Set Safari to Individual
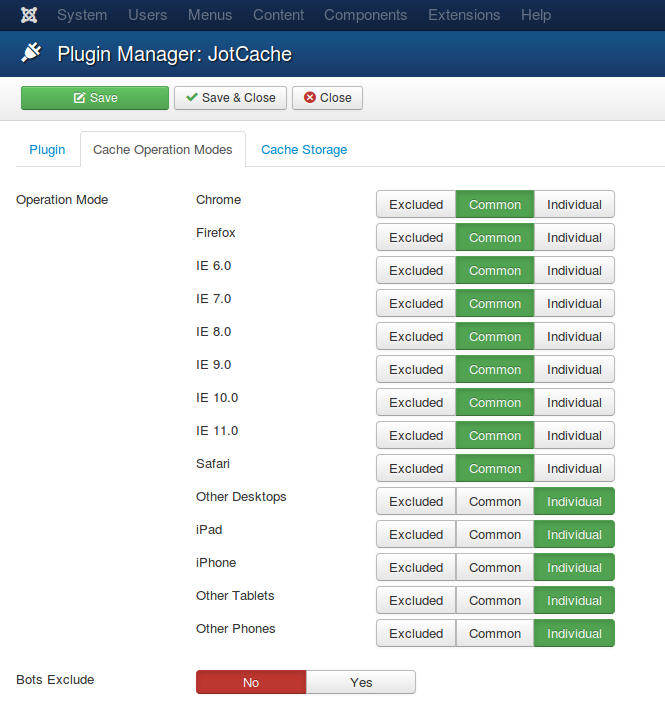This screenshot has height=717, width=665. [x=574, y=468]
